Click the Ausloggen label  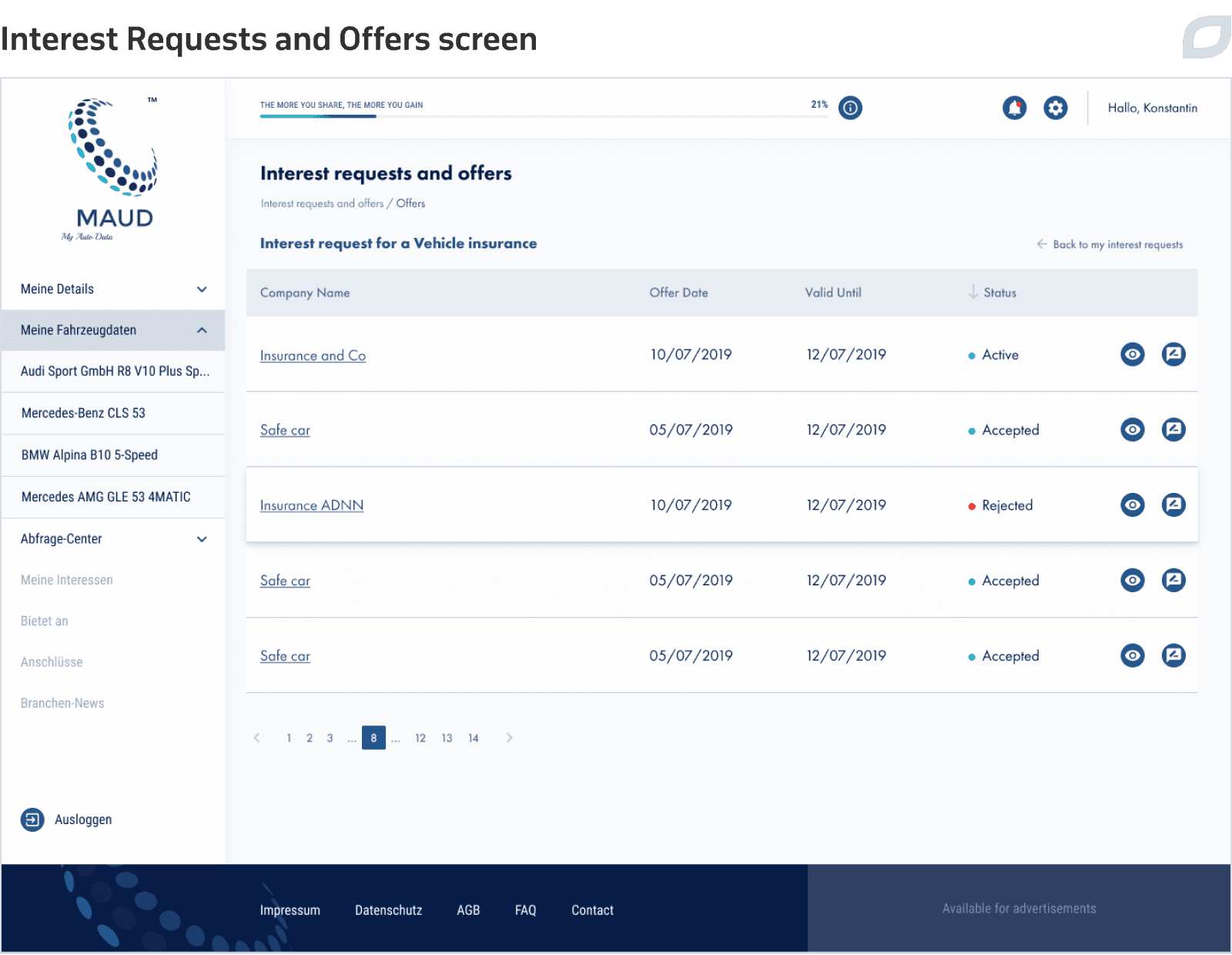tap(83, 819)
